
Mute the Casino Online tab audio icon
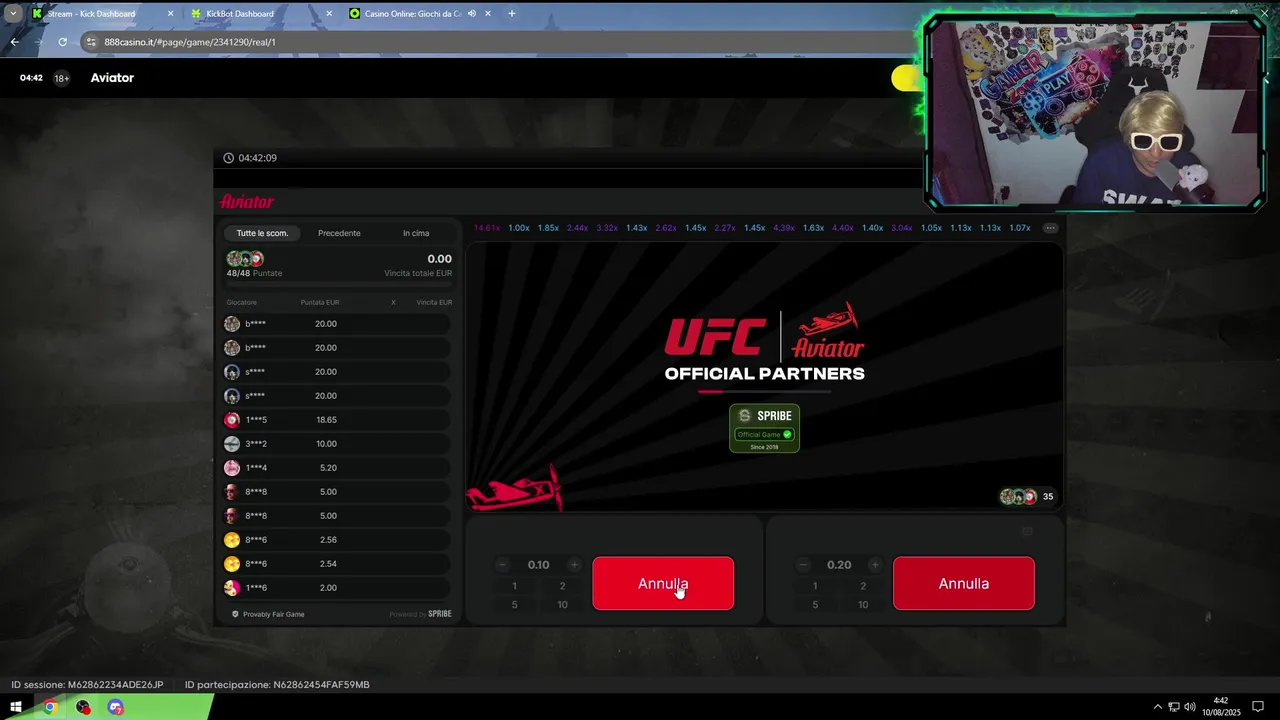pos(471,14)
